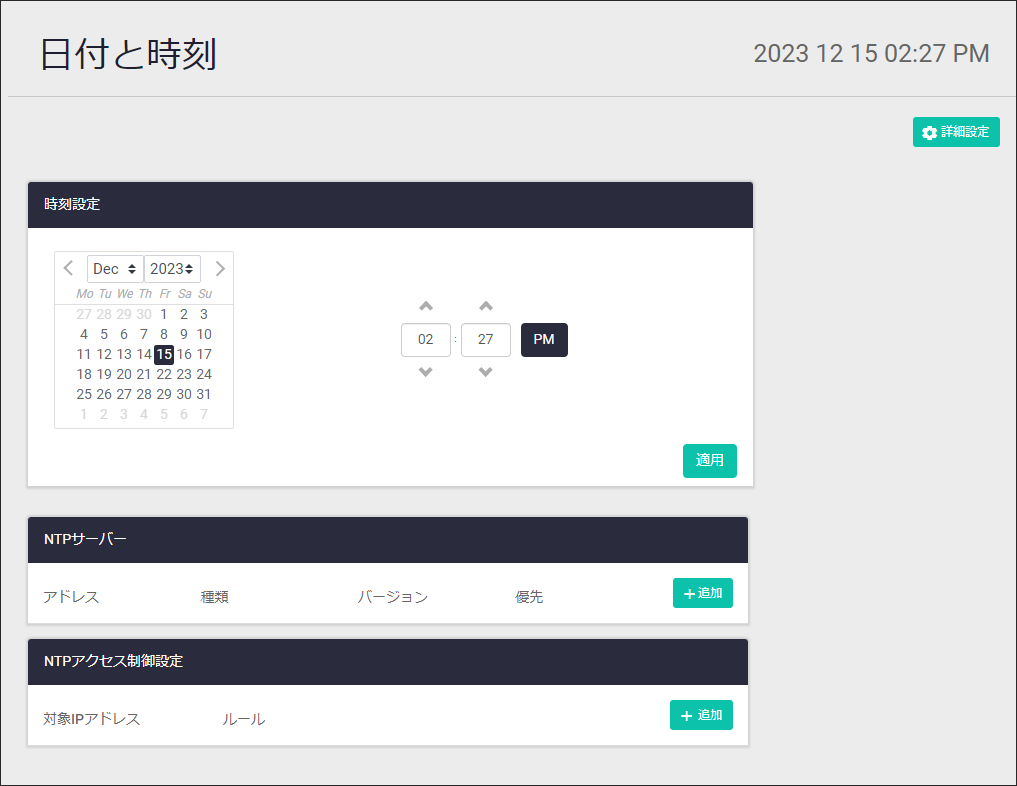1017x786 pixels.
Task: Click the NTPサーバー panel header
Action: pos(388,540)
